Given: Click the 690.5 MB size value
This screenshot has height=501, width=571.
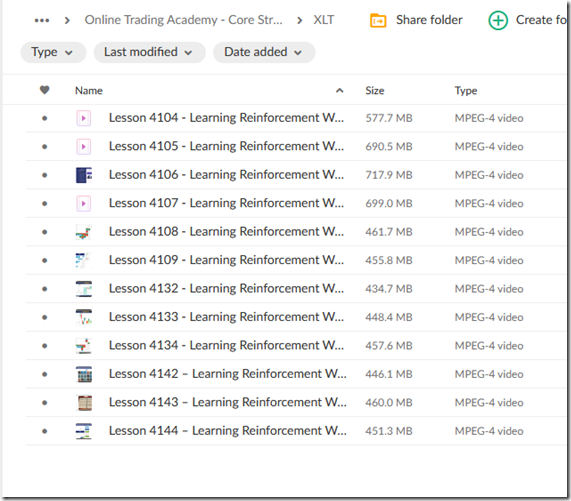Looking at the screenshot, I should tap(389, 147).
